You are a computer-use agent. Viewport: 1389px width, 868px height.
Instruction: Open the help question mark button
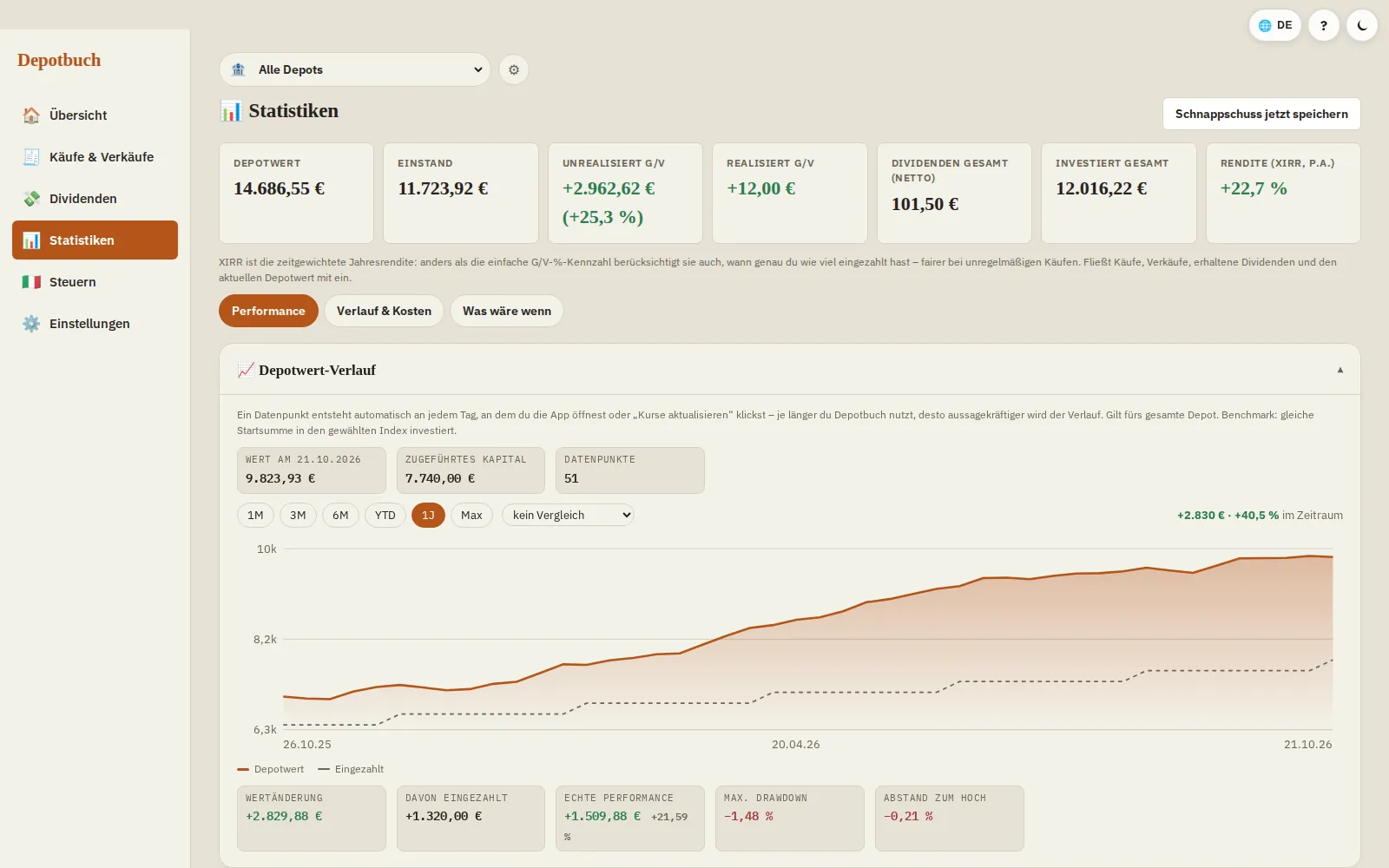(x=1324, y=25)
